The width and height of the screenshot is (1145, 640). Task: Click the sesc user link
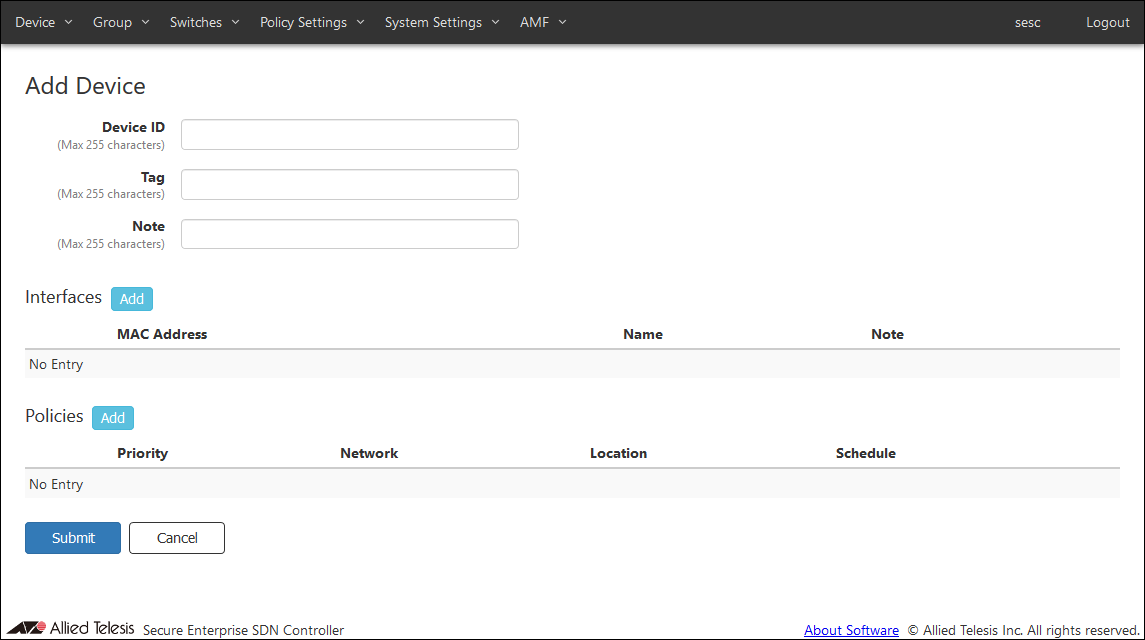pyautogui.click(x=1027, y=22)
